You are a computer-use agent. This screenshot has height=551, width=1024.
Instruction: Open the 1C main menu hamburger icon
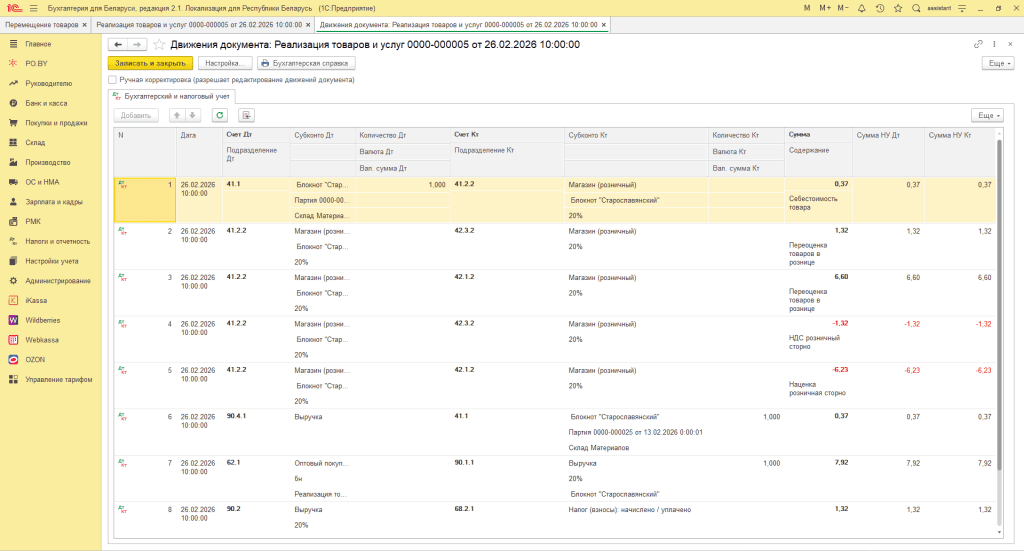(x=33, y=8)
